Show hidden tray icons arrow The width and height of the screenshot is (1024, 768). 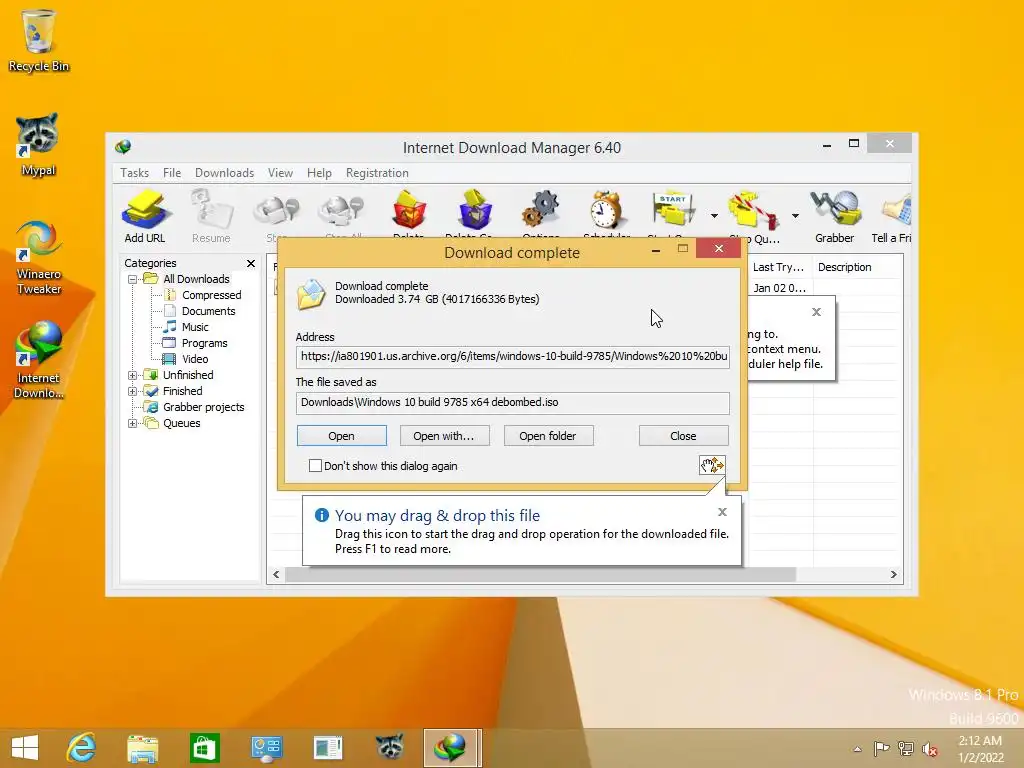(x=857, y=749)
